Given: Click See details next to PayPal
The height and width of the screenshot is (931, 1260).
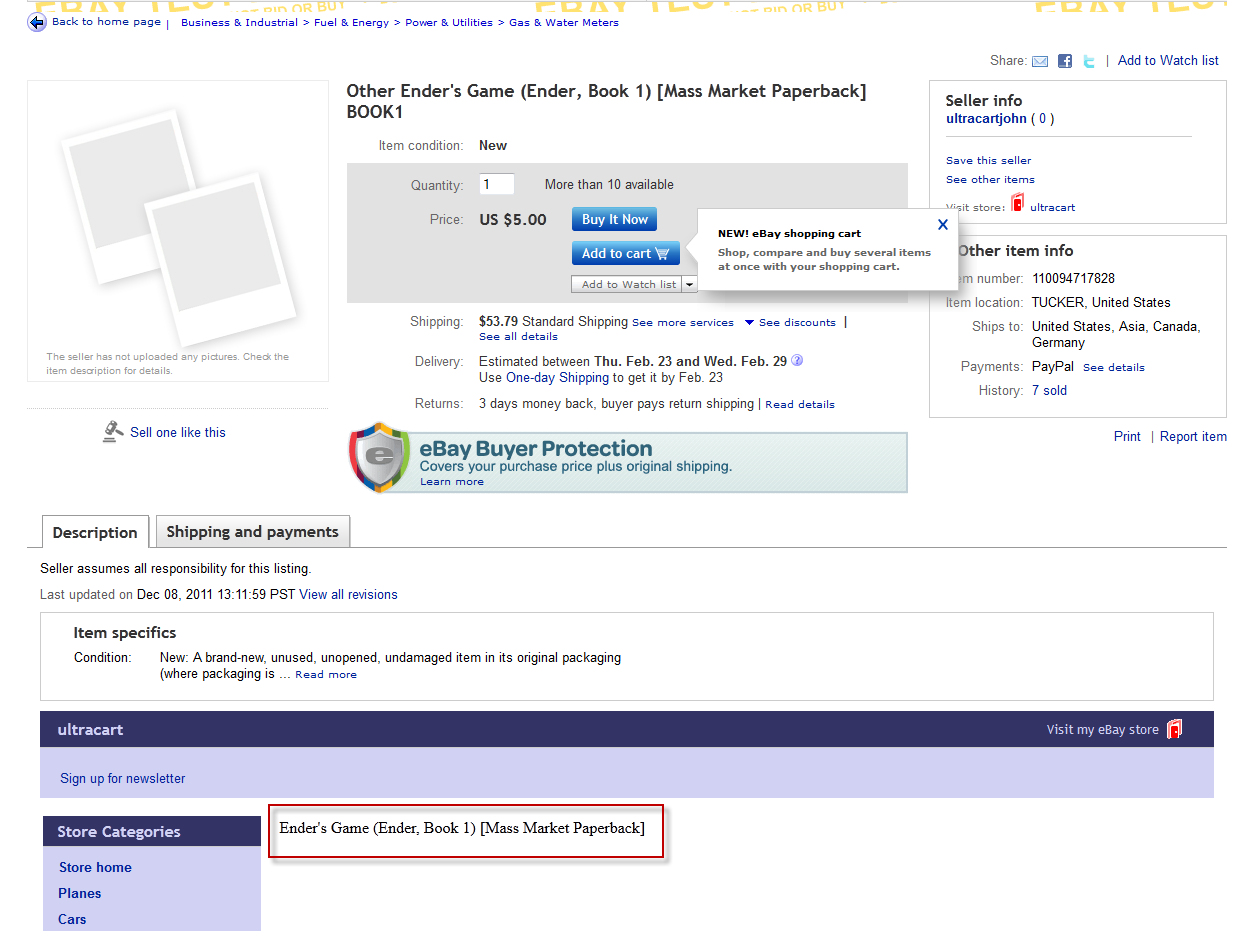Looking at the screenshot, I should tap(1114, 368).
